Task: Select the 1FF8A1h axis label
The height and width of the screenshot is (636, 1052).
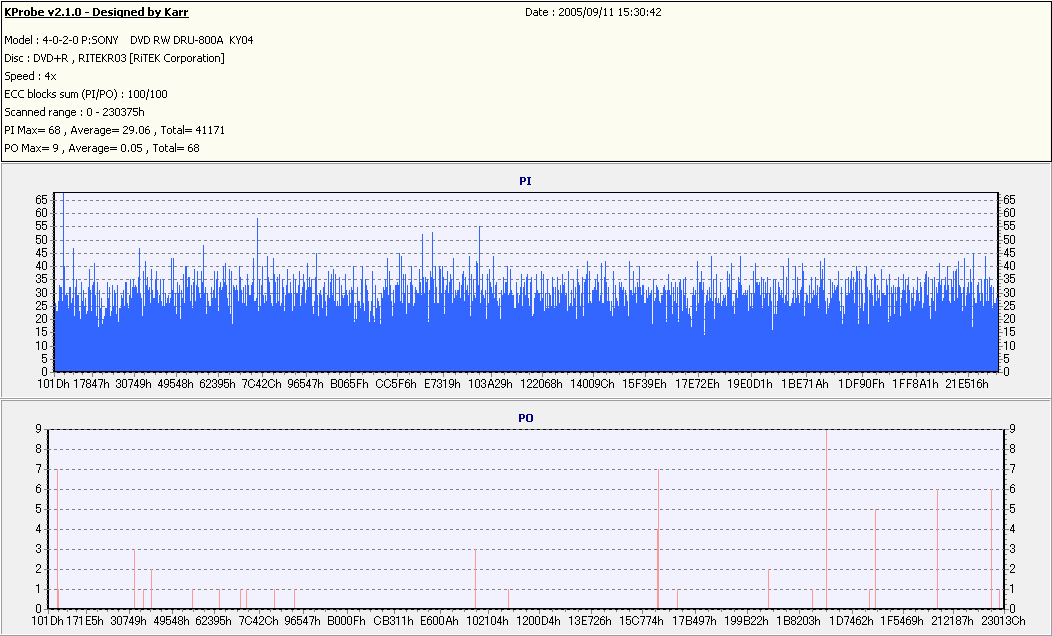Action: tap(915, 384)
